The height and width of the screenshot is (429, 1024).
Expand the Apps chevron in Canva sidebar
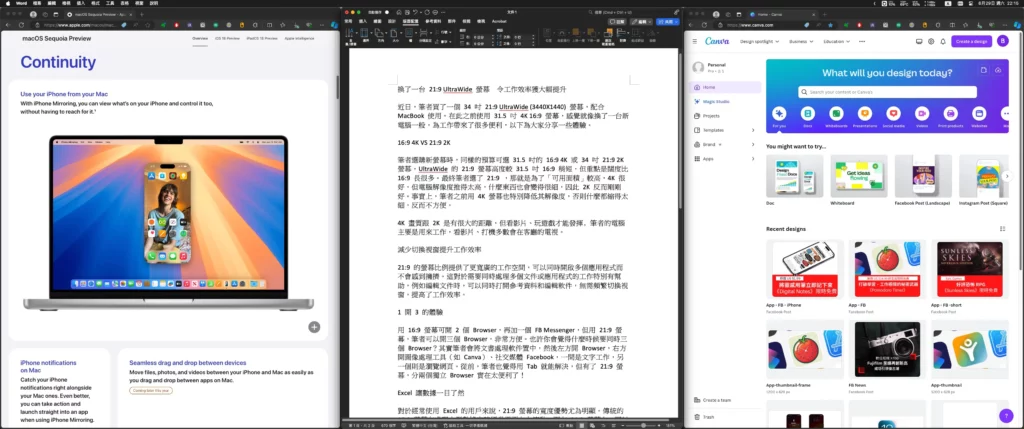pos(753,159)
